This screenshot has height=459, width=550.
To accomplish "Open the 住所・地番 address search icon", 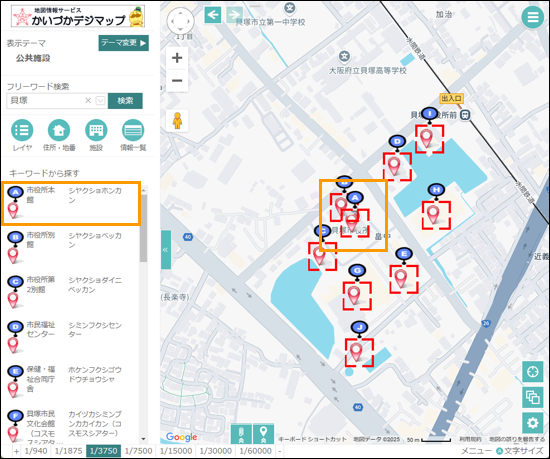I will (x=59, y=130).
